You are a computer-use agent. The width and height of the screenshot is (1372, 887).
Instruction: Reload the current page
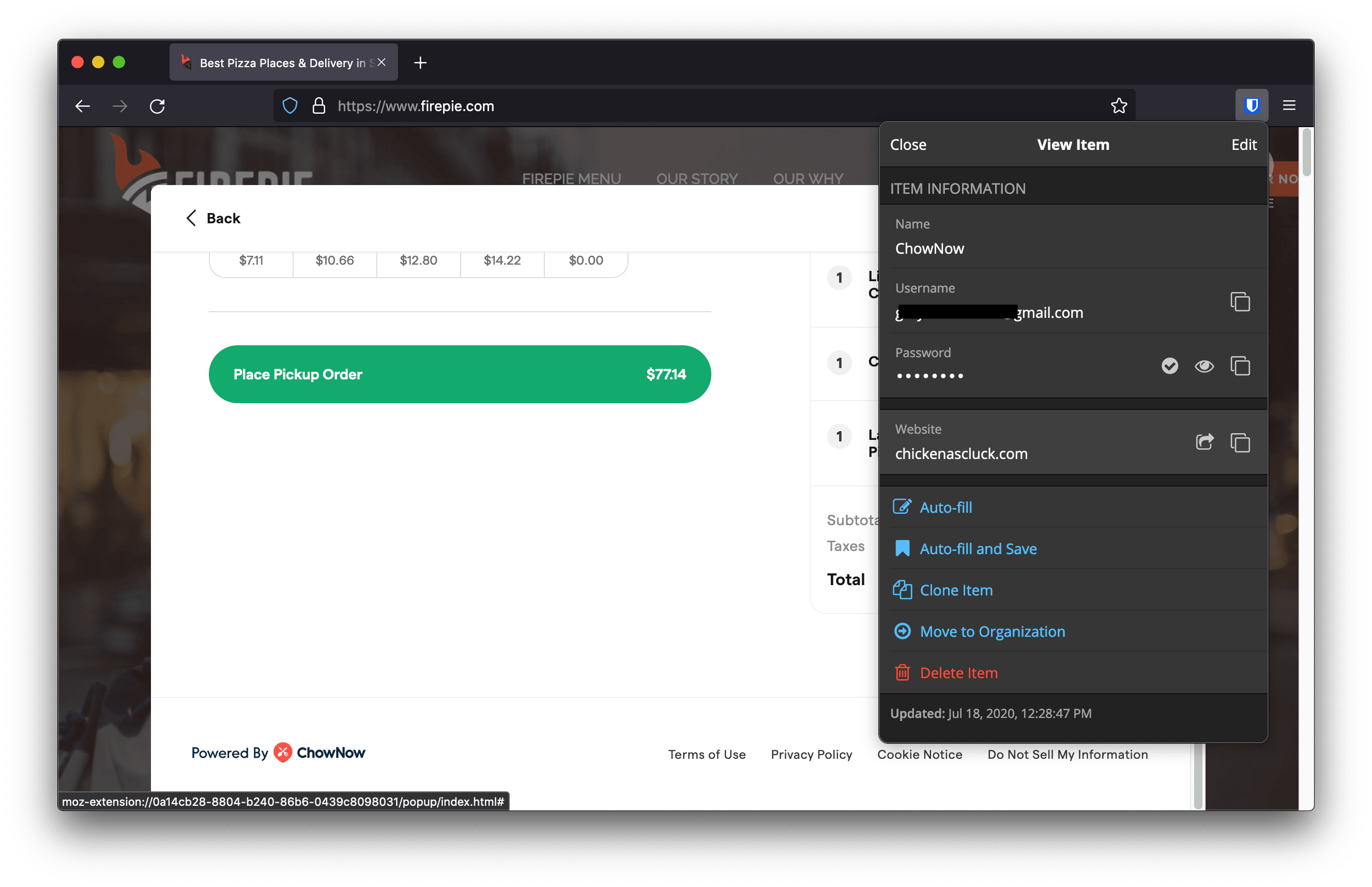coord(157,106)
